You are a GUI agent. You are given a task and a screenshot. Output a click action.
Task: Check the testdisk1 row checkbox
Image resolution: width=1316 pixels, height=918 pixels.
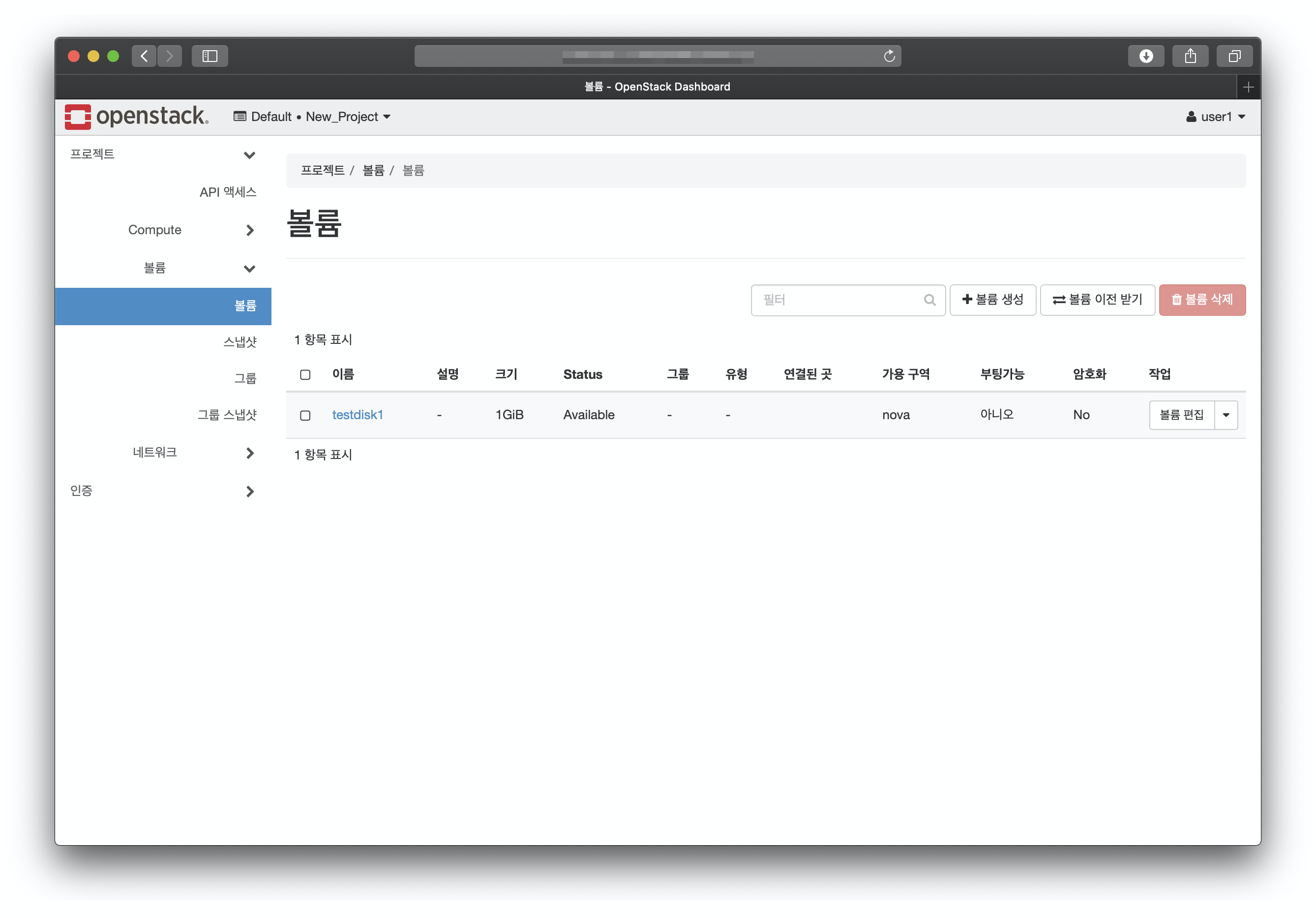point(305,415)
